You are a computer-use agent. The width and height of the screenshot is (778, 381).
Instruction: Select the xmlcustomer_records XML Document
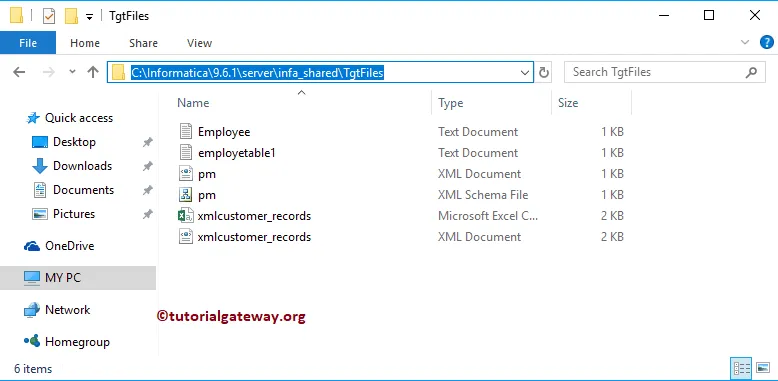pyautogui.click(x=254, y=237)
